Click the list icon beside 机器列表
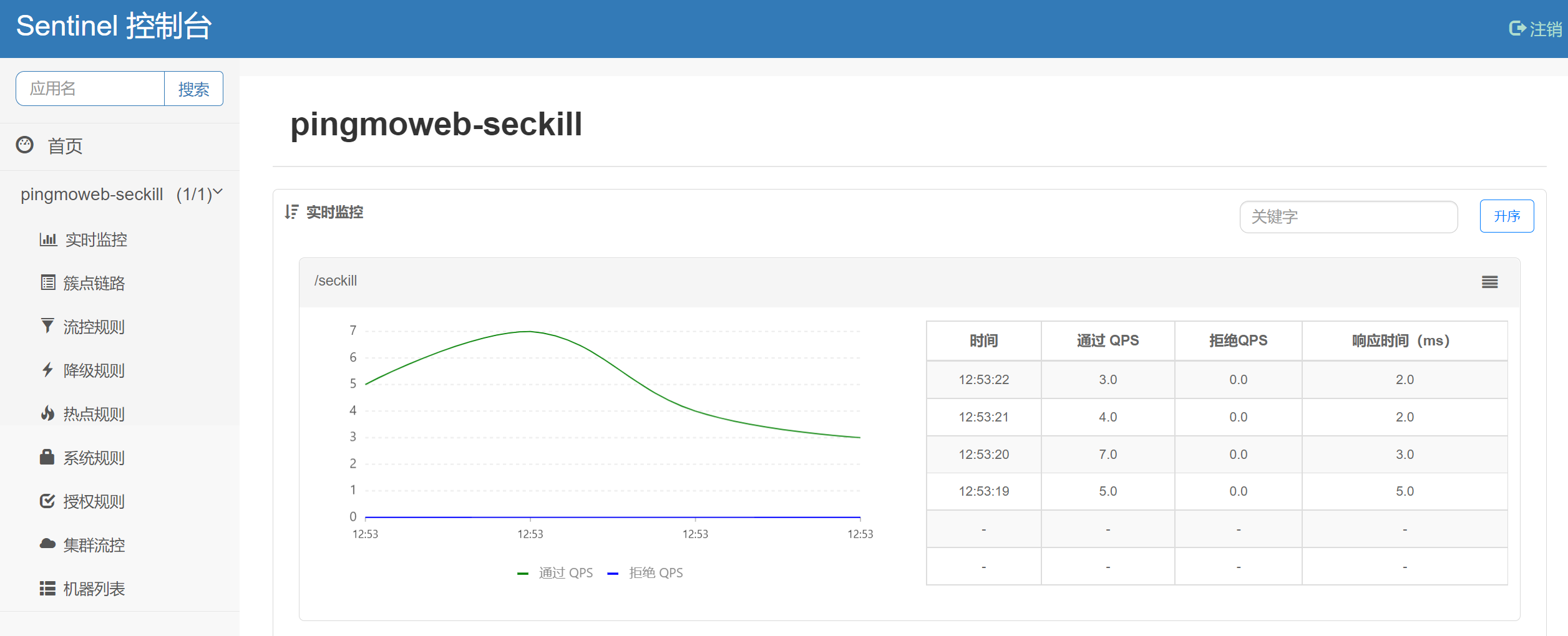This screenshot has height=636, width=1568. click(49, 589)
